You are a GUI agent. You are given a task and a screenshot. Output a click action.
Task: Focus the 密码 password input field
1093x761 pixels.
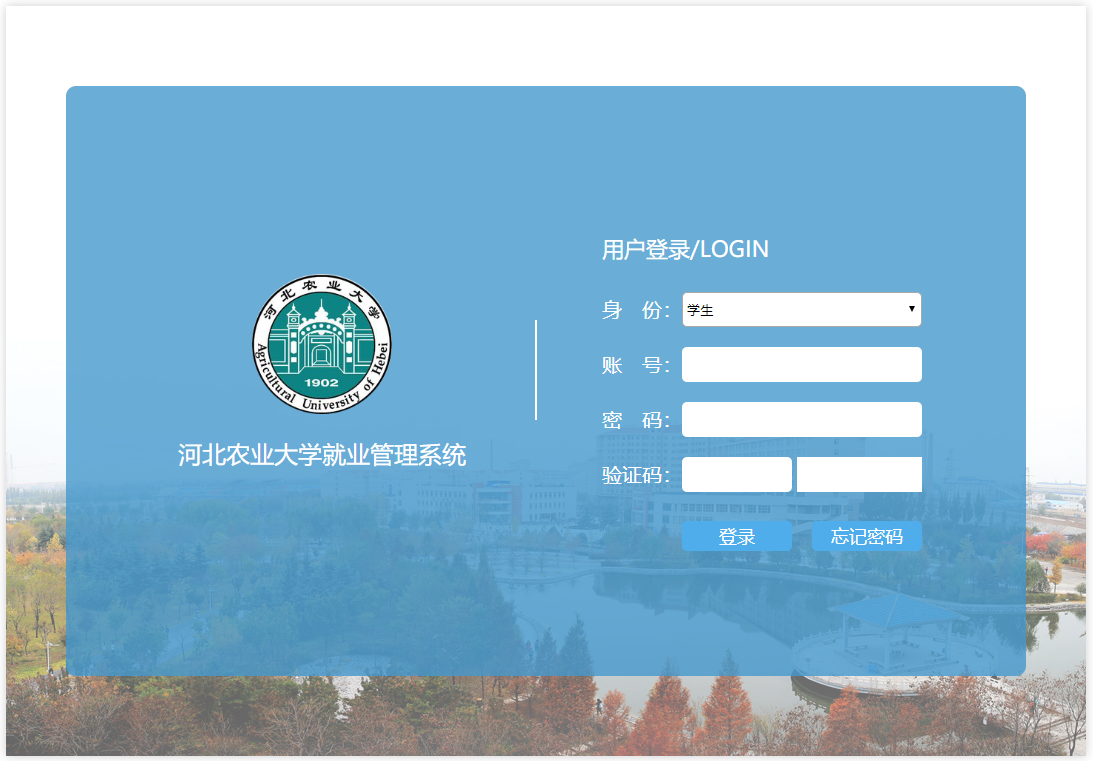pyautogui.click(x=802, y=420)
